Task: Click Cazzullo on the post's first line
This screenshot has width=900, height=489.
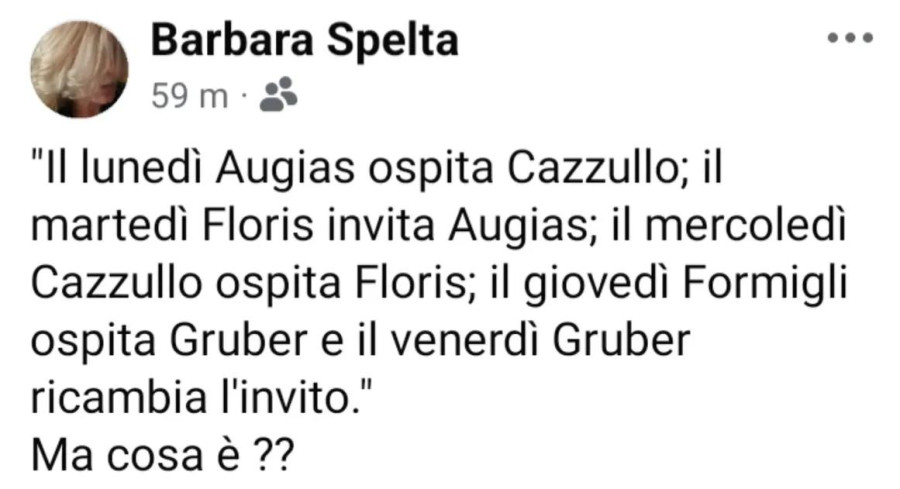Action: pyautogui.click(x=587, y=175)
